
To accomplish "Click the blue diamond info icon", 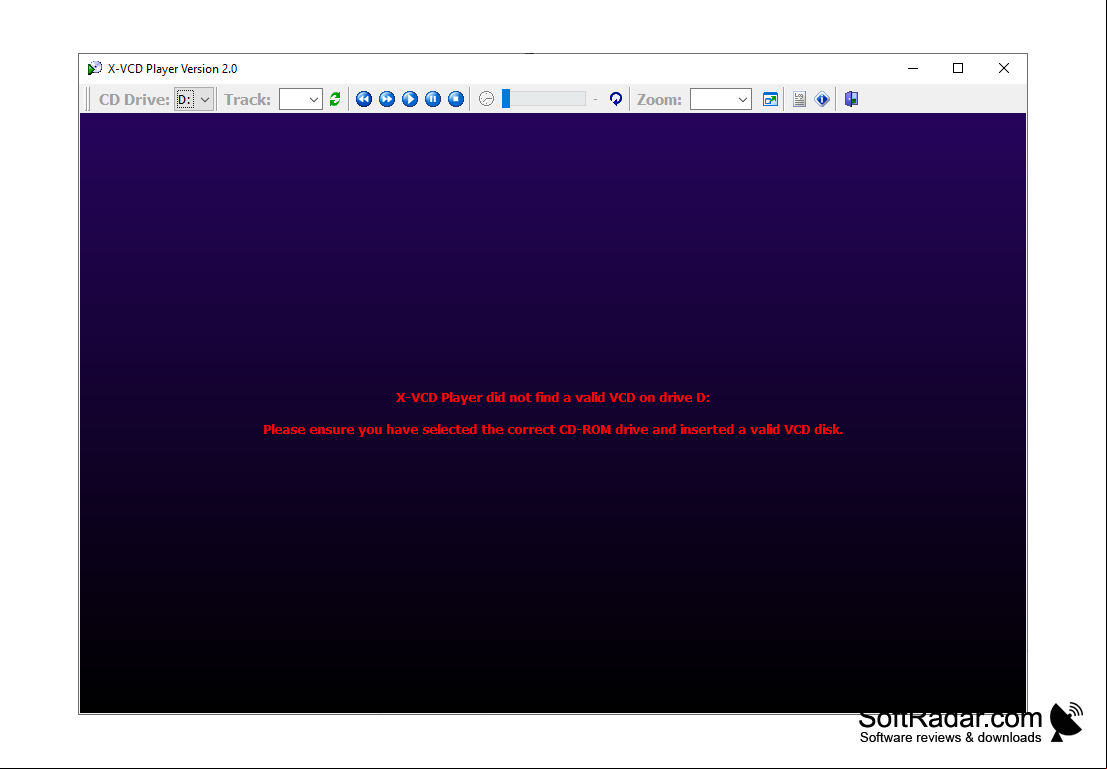I will pos(822,100).
